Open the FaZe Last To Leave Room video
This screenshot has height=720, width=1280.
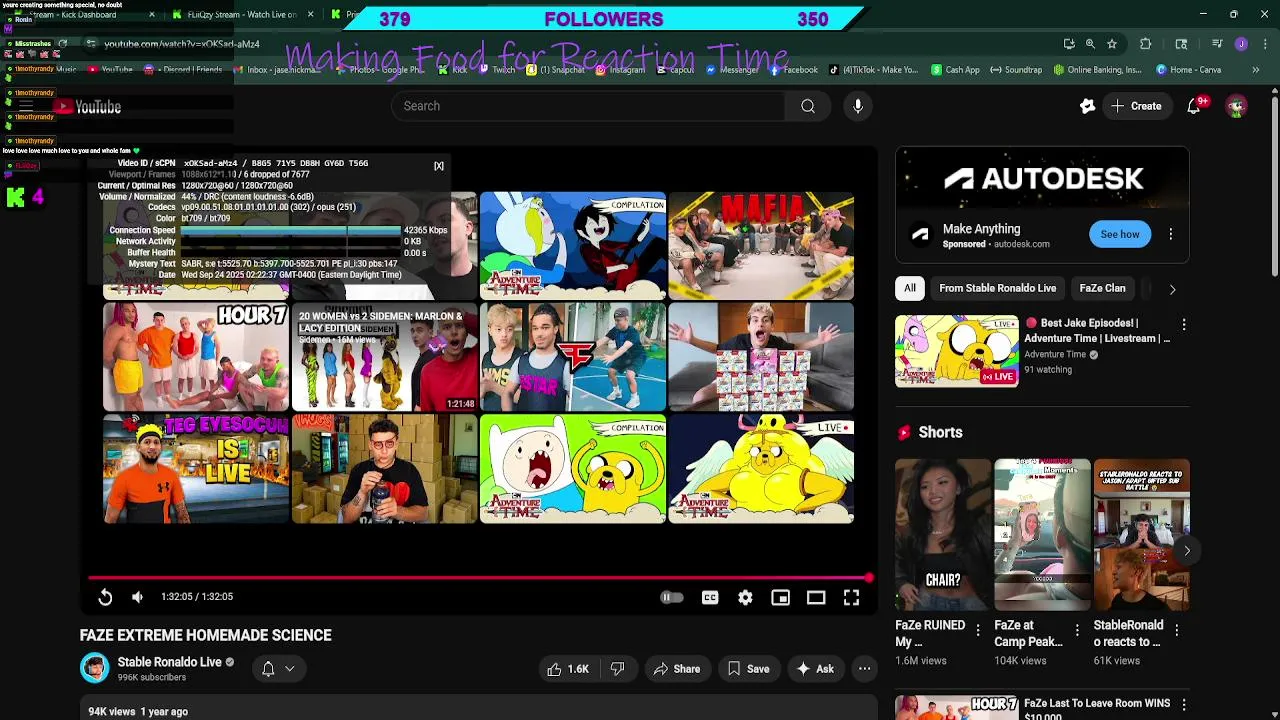pos(1096,709)
